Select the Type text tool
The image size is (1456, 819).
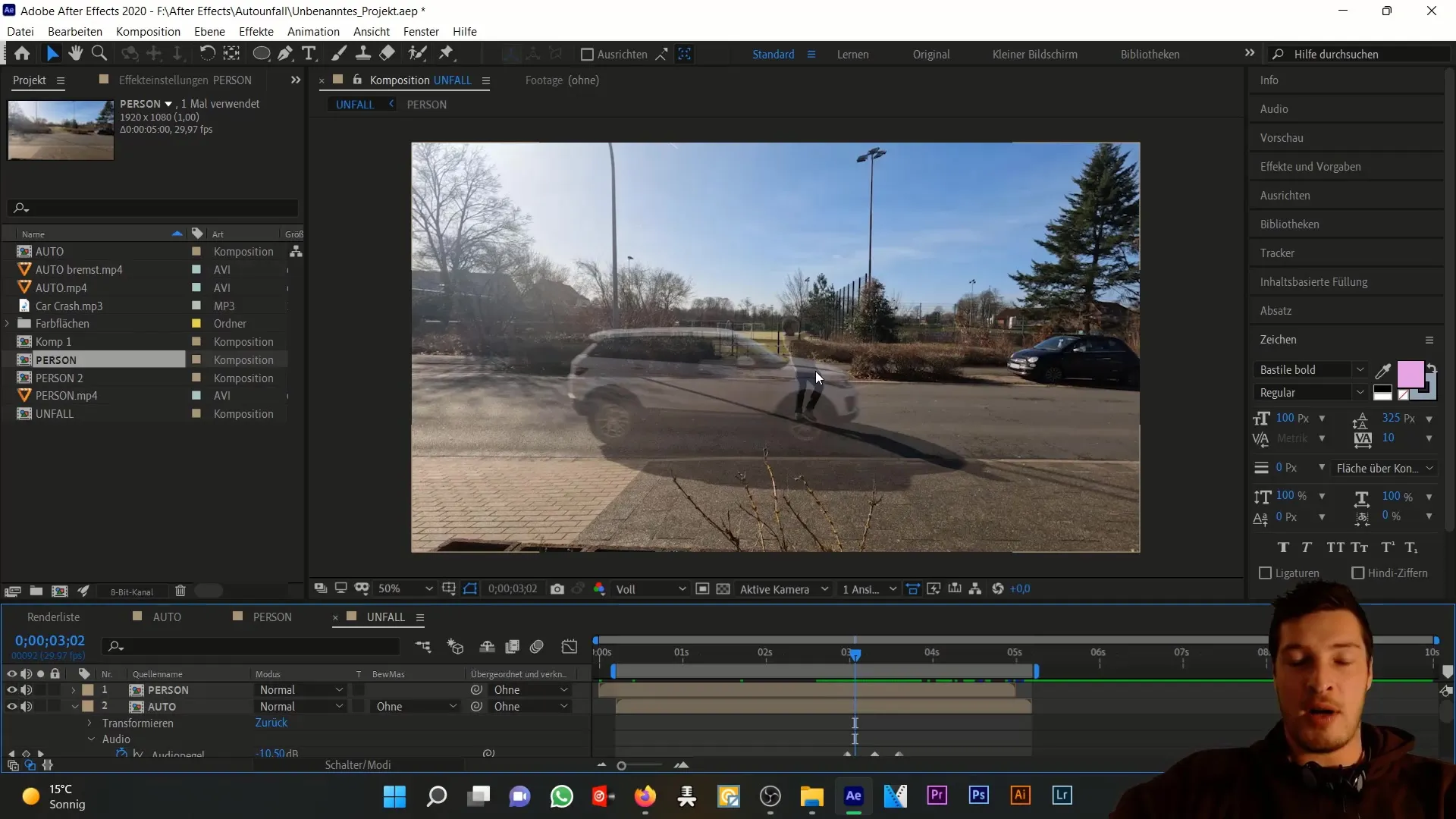click(309, 54)
